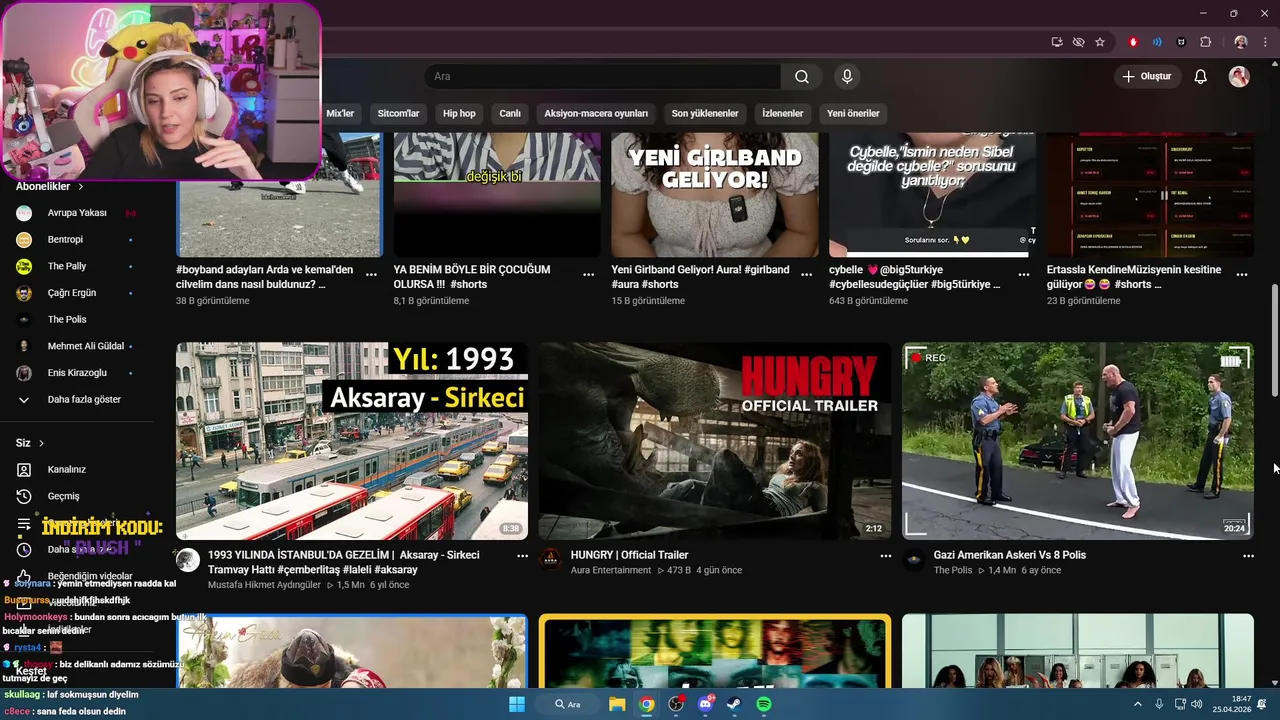The height and width of the screenshot is (720, 1280).
Task: Select Aksiyon-macera oyunları filter chip
Action: click(x=596, y=113)
